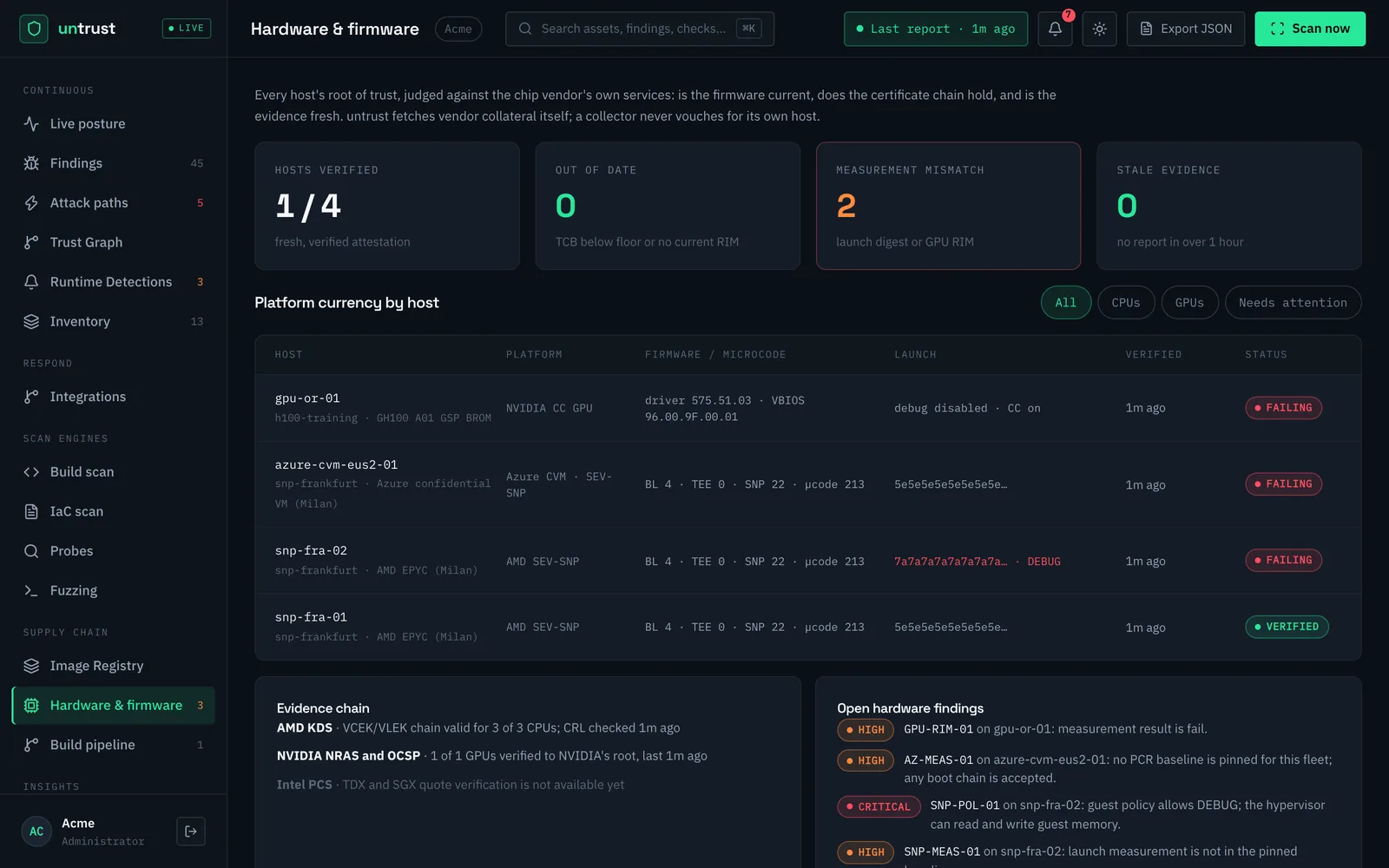Click host azure-cvm-eus2-01 name

336,465
